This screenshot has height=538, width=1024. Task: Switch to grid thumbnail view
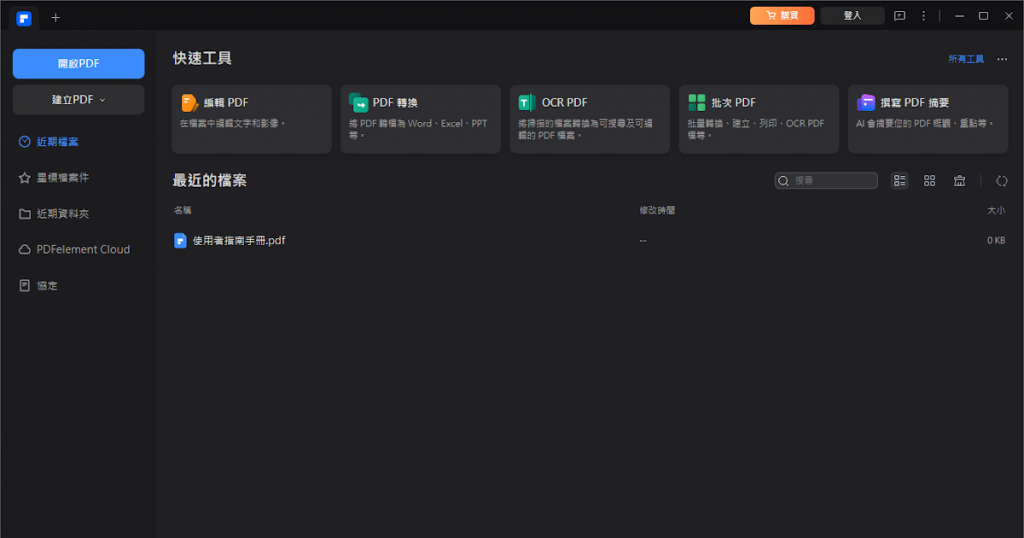929,181
